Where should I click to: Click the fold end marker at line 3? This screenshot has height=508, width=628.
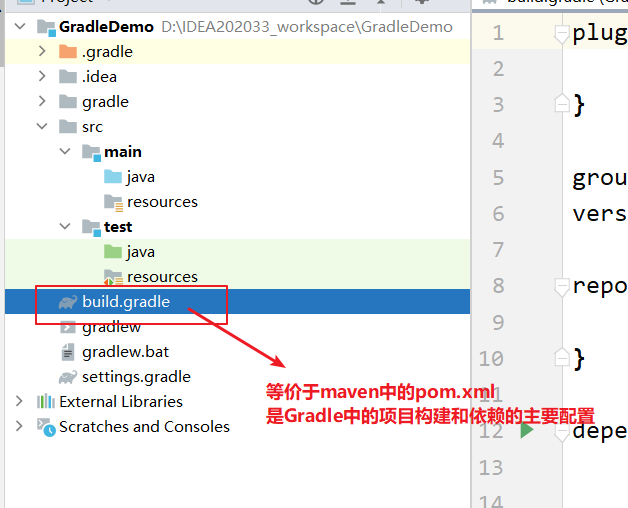(x=562, y=103)
